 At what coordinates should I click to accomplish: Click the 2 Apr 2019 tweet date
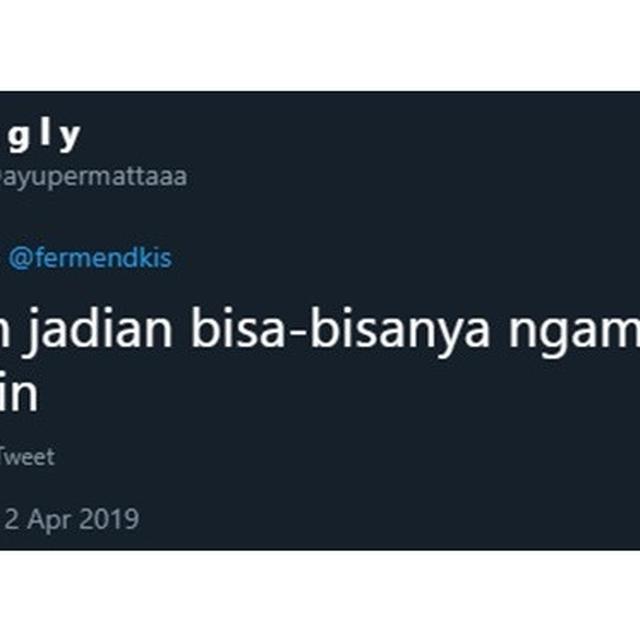[x=71, y=519]
